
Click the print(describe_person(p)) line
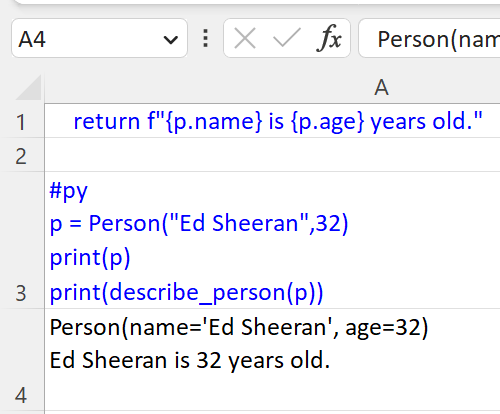pyautogui.click(x=186, y=293)
